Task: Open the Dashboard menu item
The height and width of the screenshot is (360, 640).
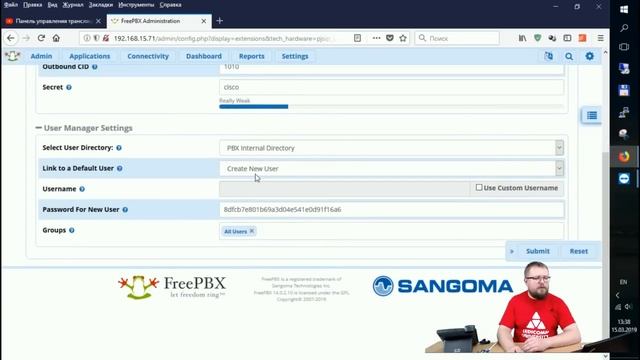Action: [204, 56]
